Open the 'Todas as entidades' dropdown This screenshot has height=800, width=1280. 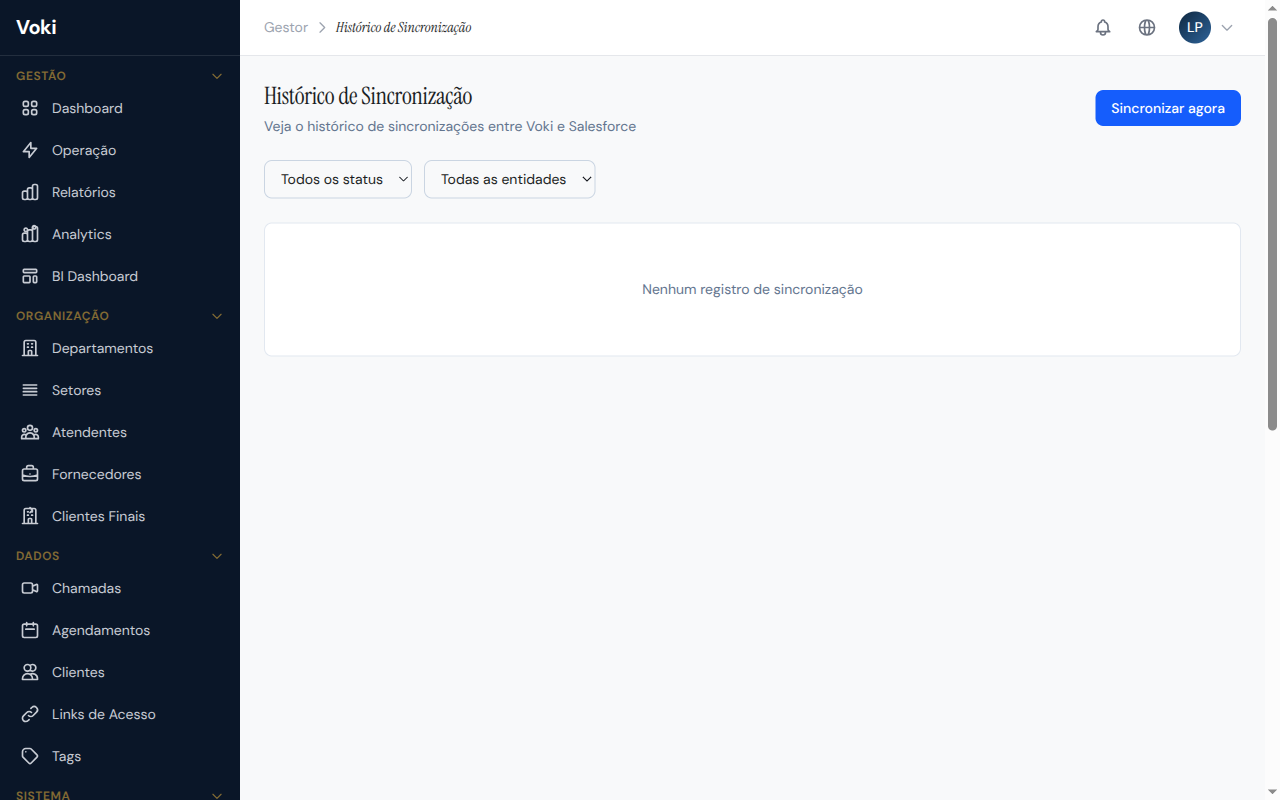point(510,179)
